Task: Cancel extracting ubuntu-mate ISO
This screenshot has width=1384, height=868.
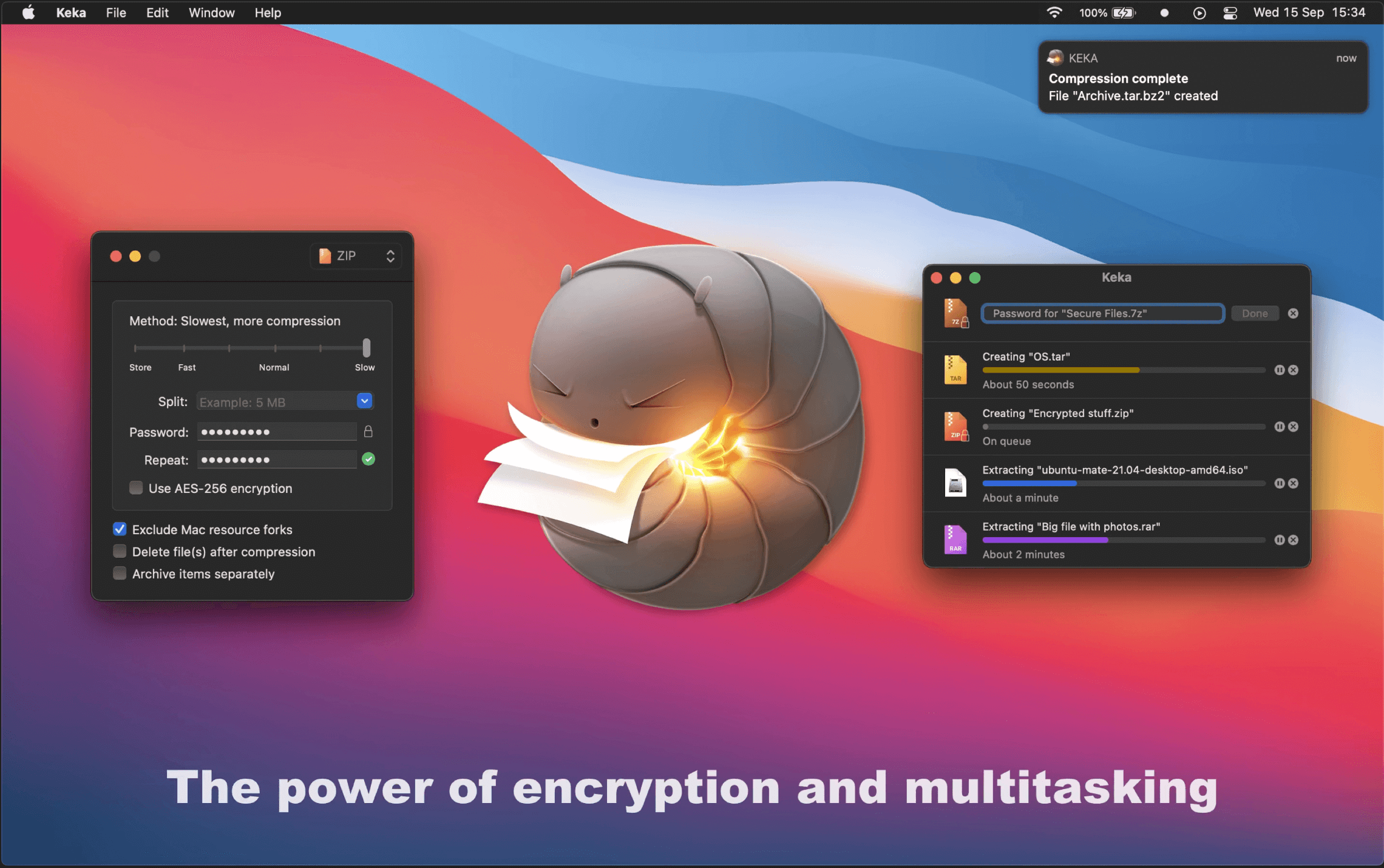Action: click(1293, 483)
